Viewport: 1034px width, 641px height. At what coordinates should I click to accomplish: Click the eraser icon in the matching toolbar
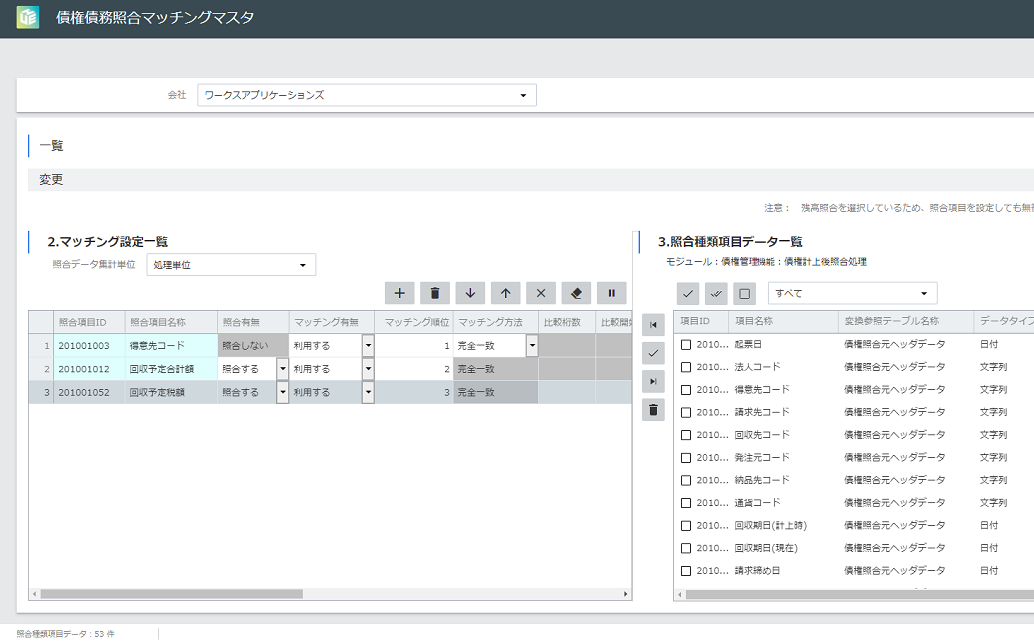click(576, 293)
